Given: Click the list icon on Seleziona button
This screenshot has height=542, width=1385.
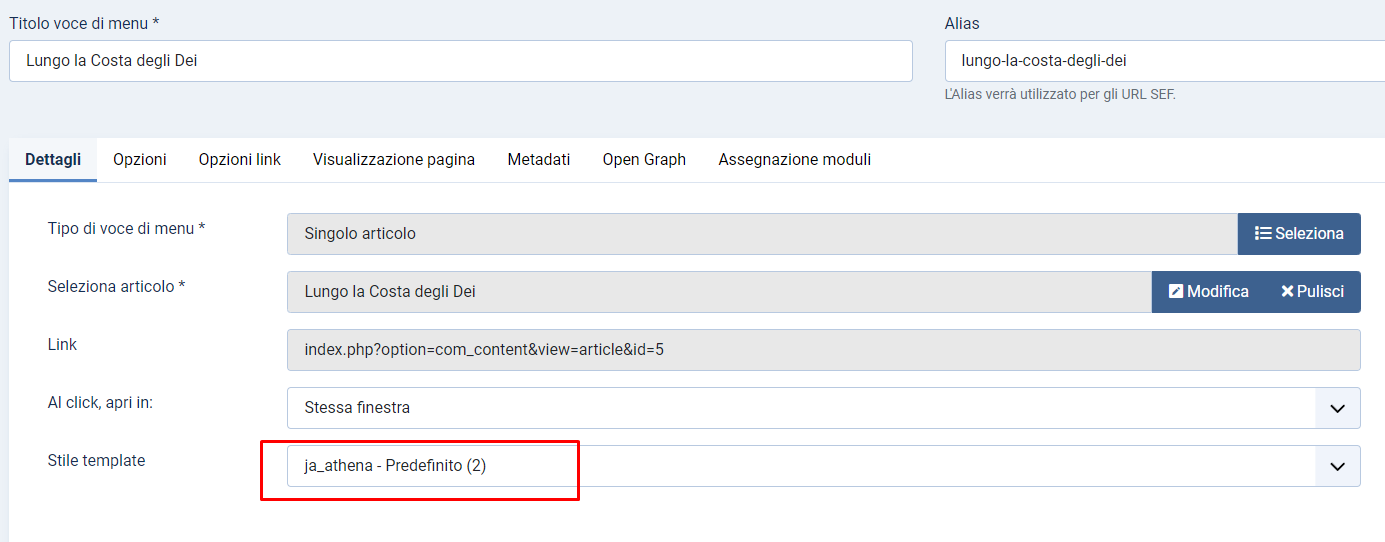Looking at the screenshot, I should tap(1263, 233).
